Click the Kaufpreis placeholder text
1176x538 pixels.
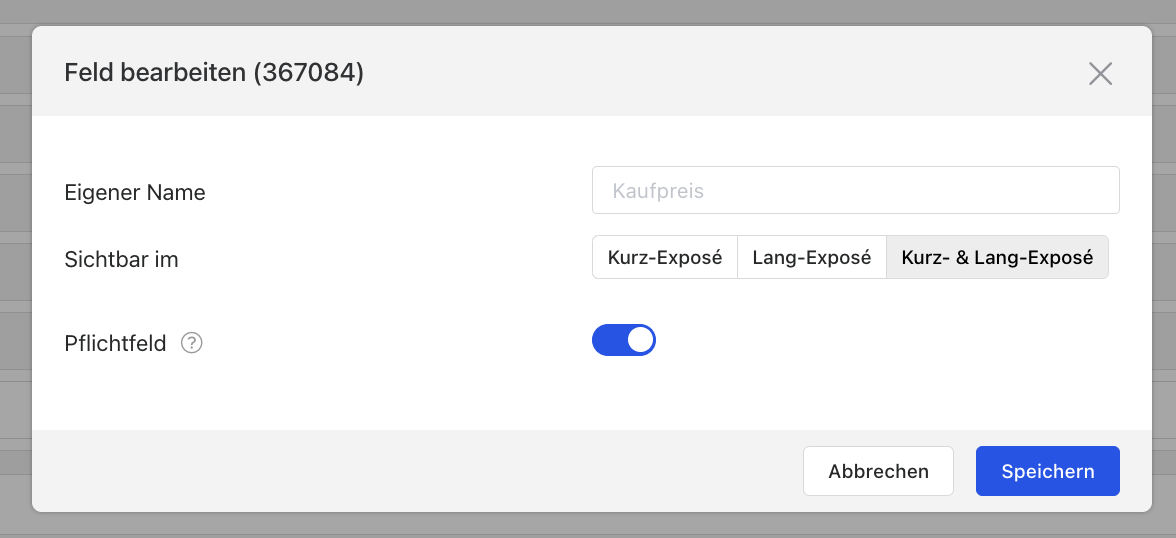click(x=658, y=191)
